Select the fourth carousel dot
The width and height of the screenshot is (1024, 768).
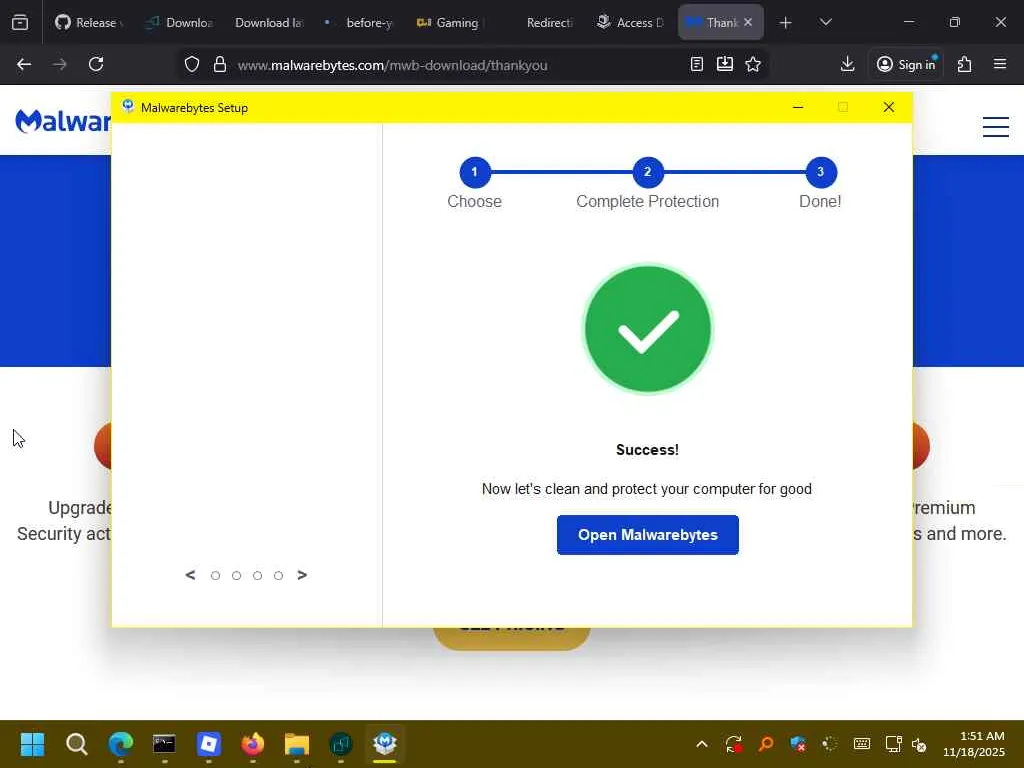click(x=278, y=575)
